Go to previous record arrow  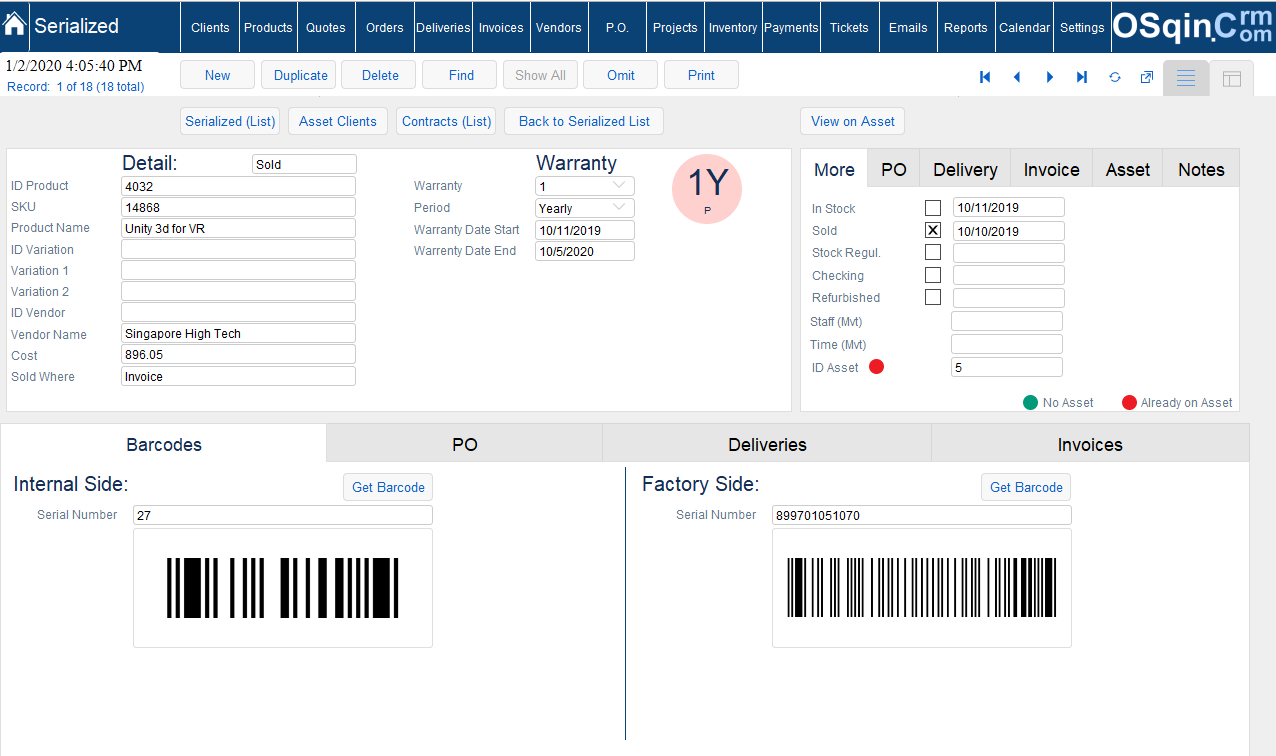1017,77
